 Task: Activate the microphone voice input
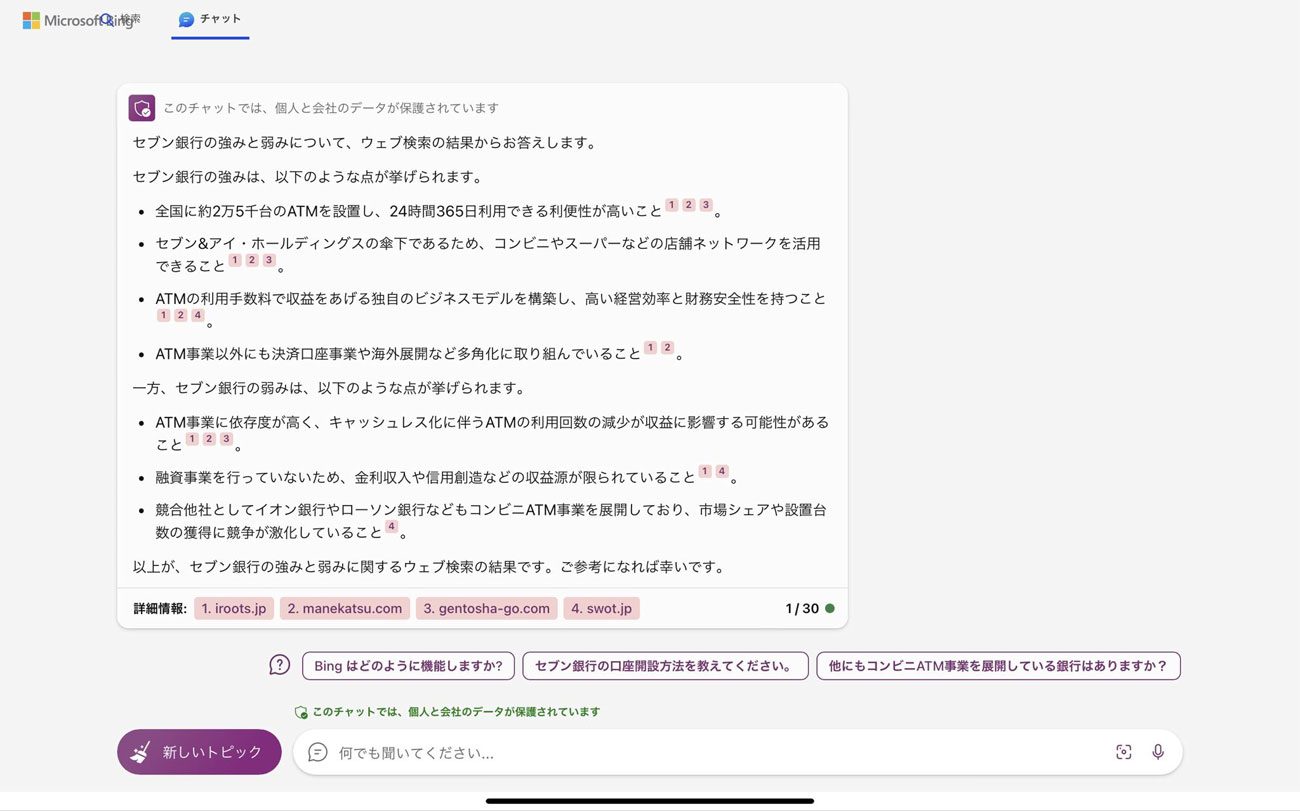[x=1158, y=752]
